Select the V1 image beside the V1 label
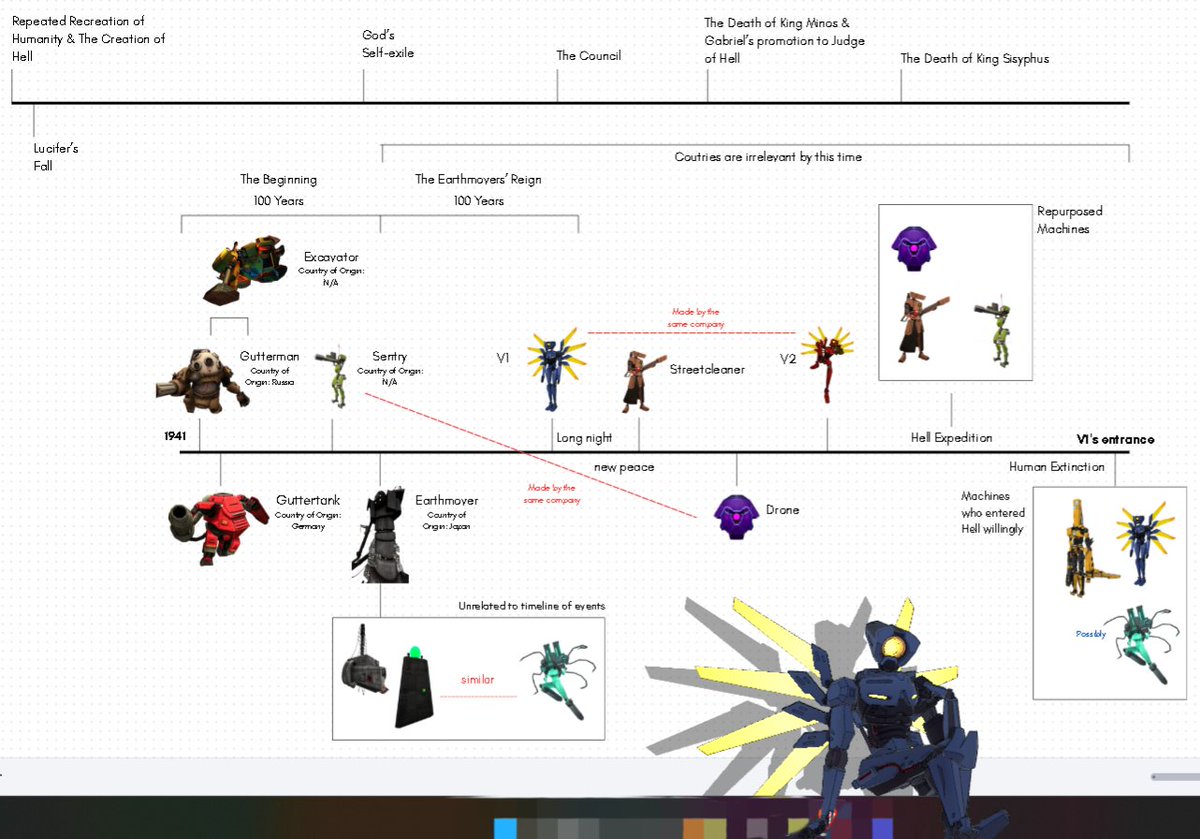This screenshot has height=839, width=1200. click(556, 369)
